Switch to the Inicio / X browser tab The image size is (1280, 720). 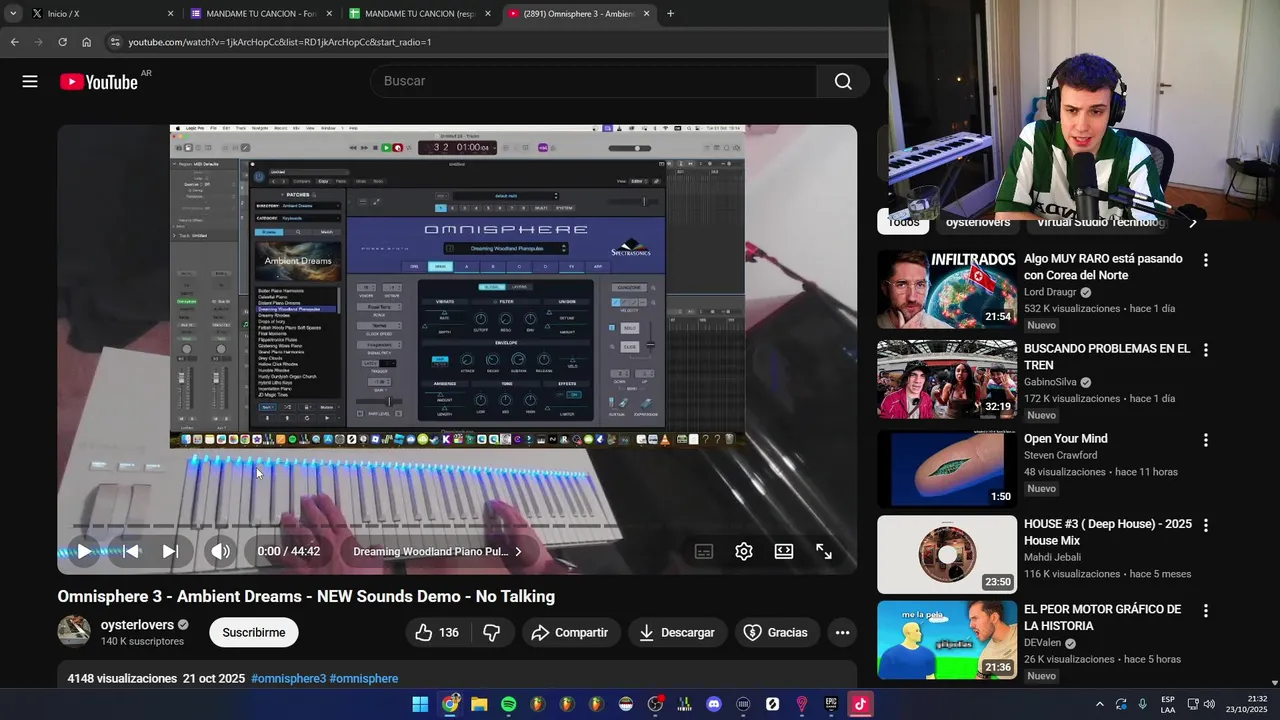click(101, 14)
